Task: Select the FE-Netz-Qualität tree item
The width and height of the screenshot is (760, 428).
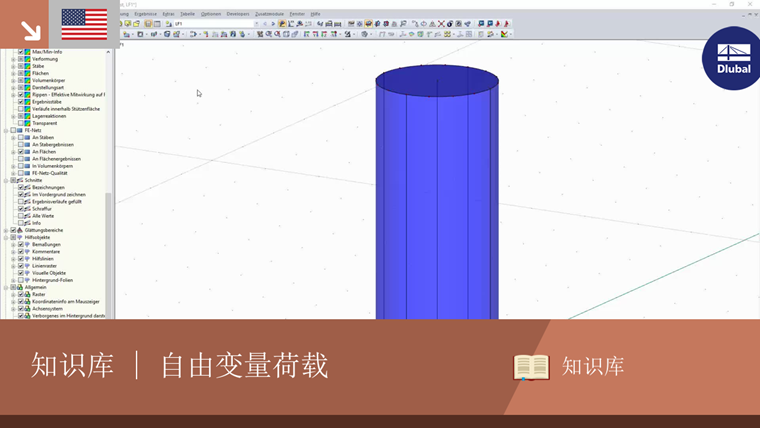Action: coord(49,173)
